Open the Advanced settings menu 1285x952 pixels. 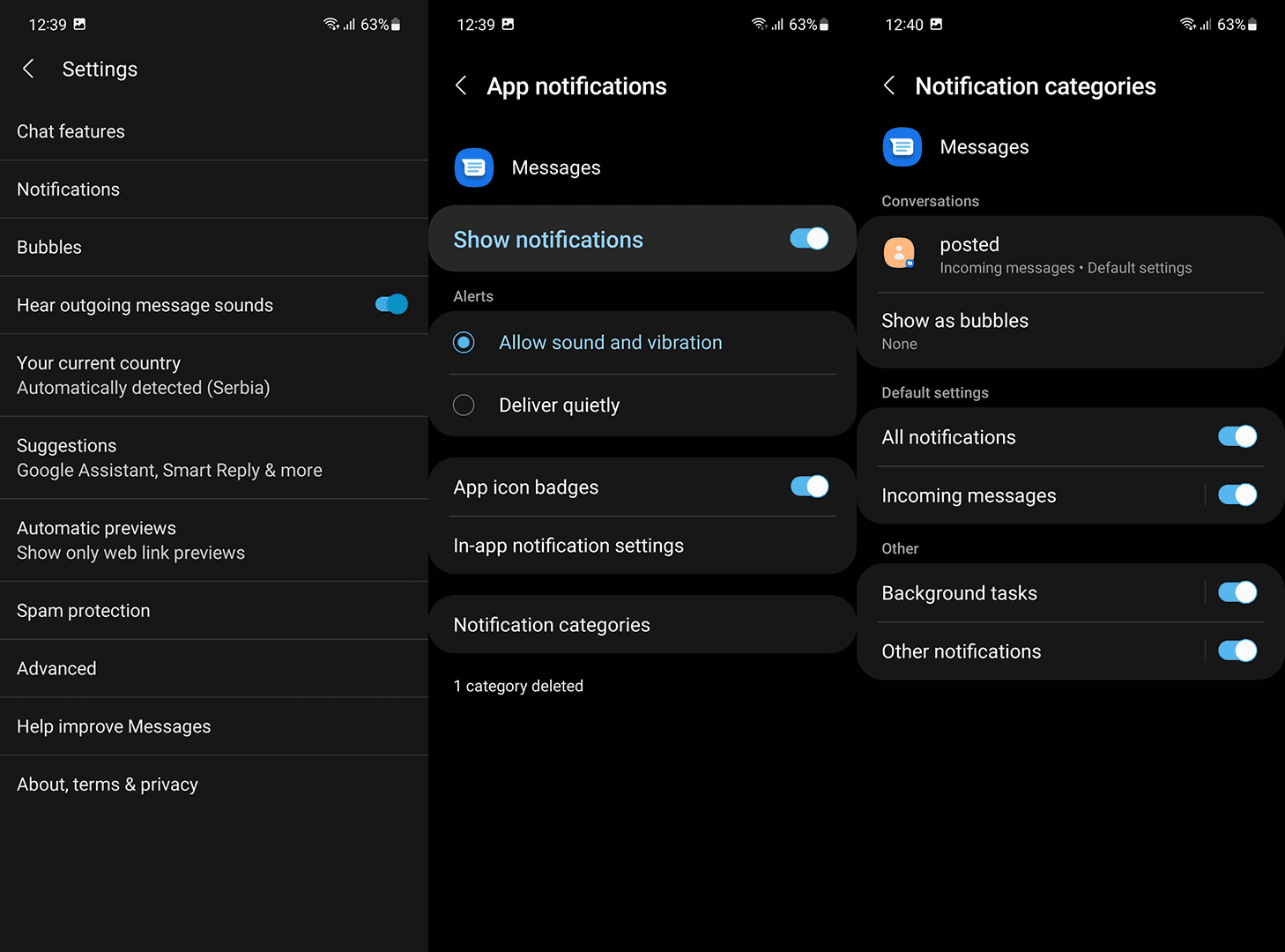point(56,668)
